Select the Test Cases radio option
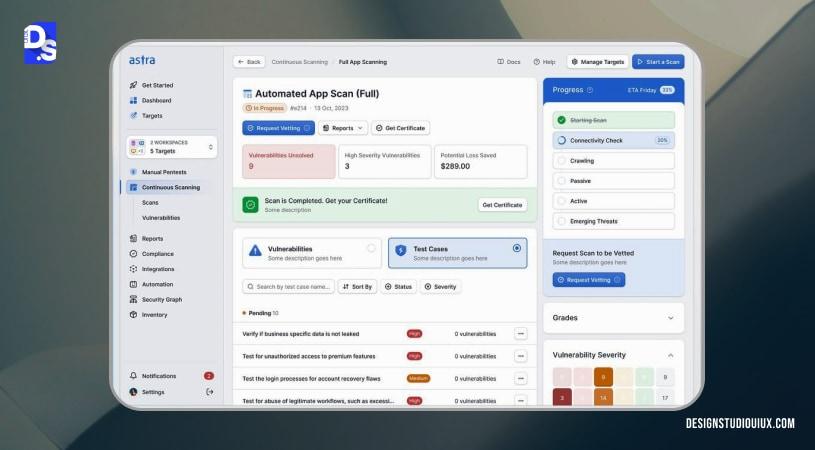Viewport: 815px width, 450px height. click(517, 248)
